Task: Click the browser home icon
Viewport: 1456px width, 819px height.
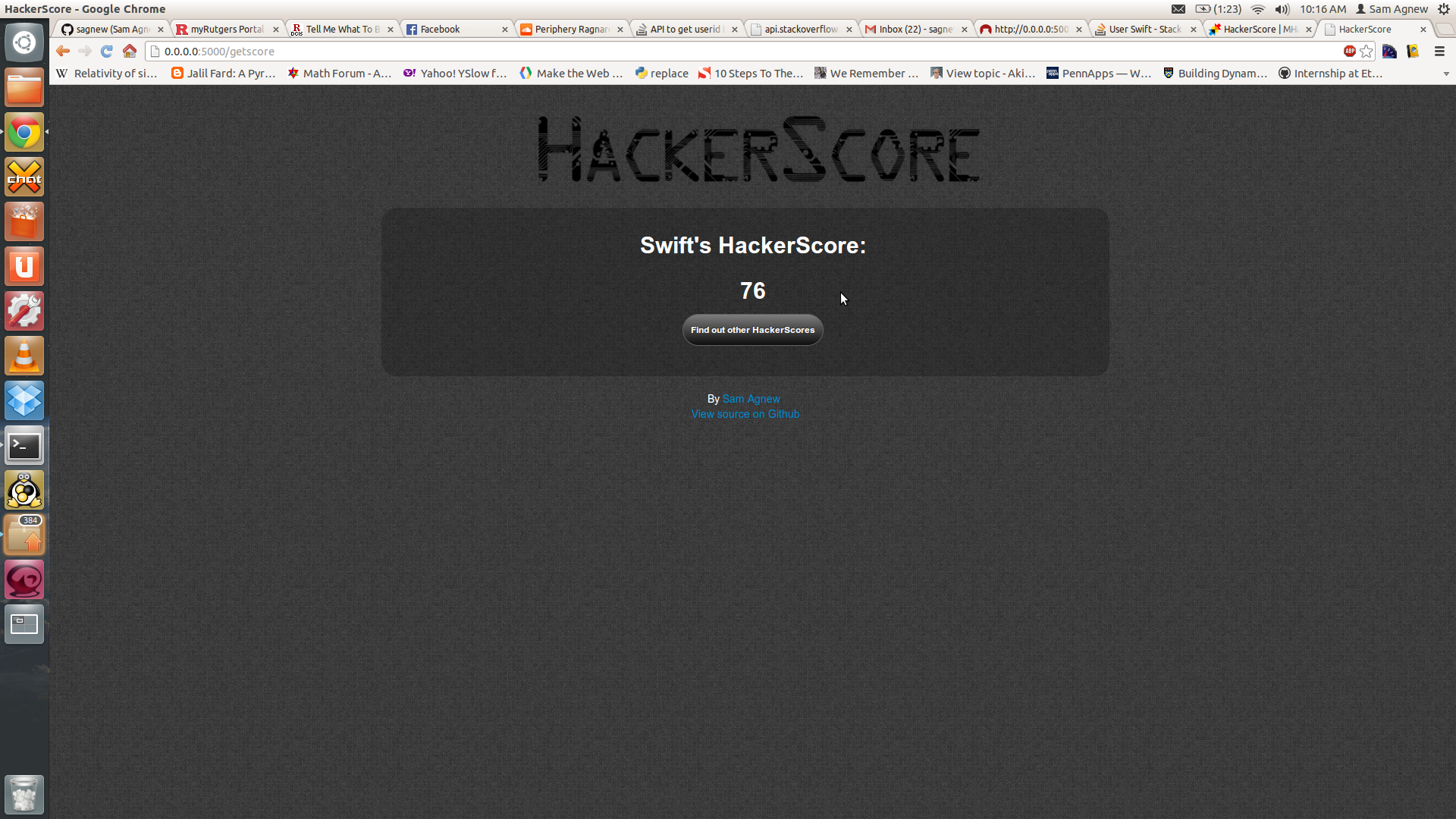Action: pos(130,52)
